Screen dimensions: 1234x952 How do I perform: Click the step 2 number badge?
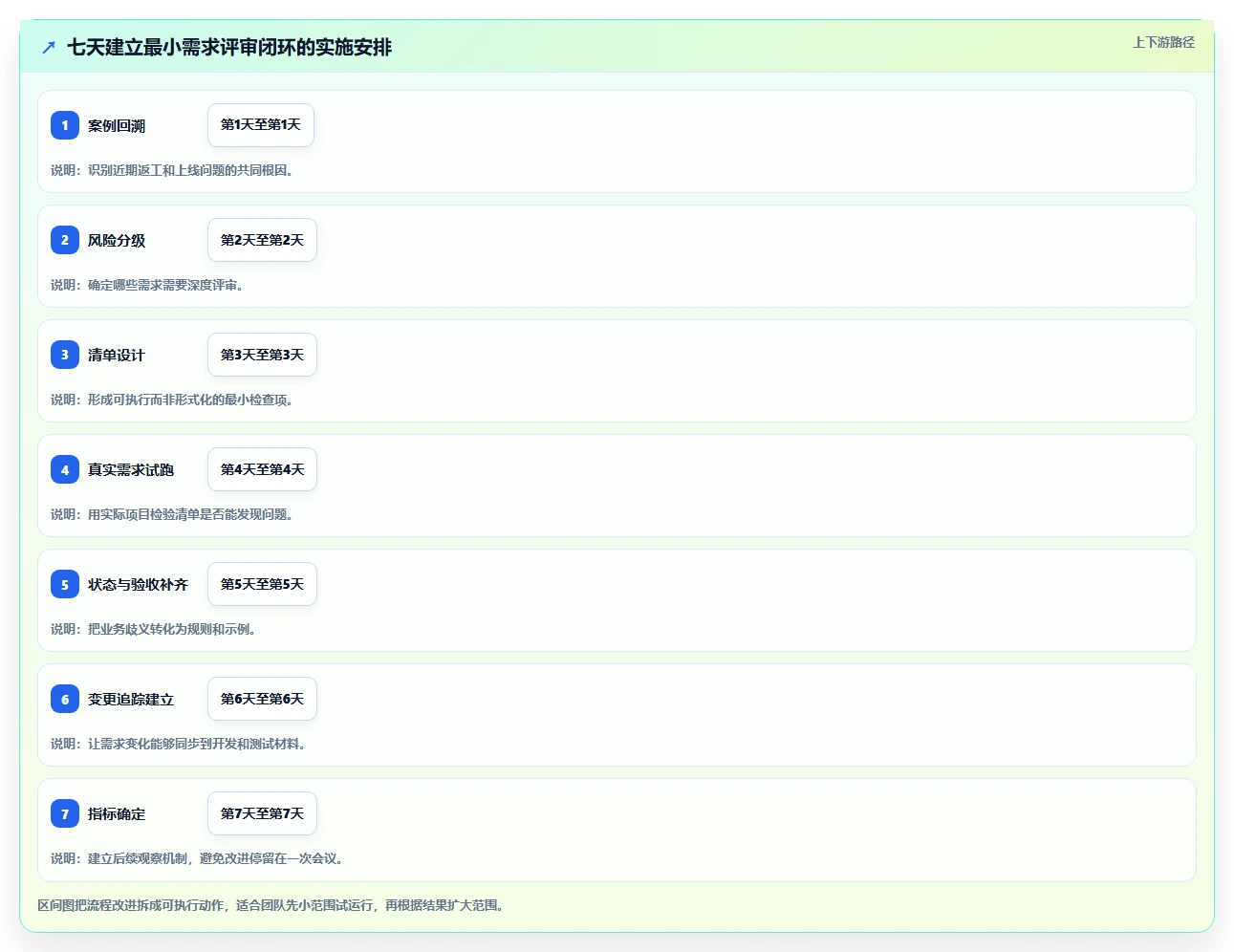click(65, 240)
